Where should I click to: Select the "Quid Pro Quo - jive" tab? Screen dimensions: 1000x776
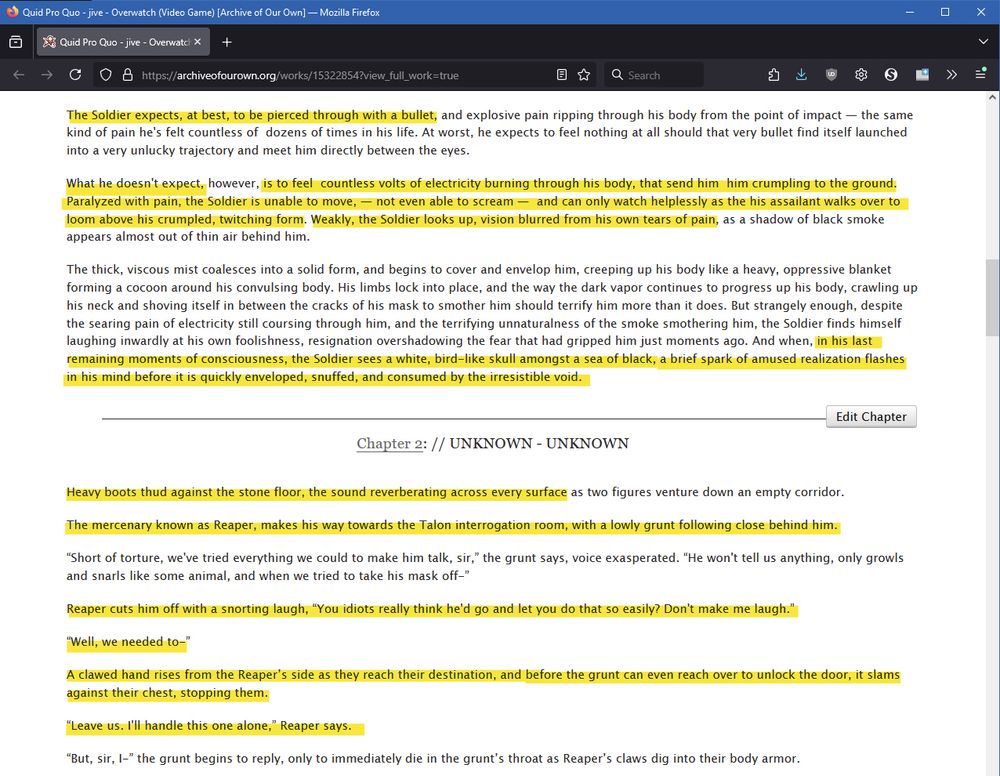(x=120, y=42)
